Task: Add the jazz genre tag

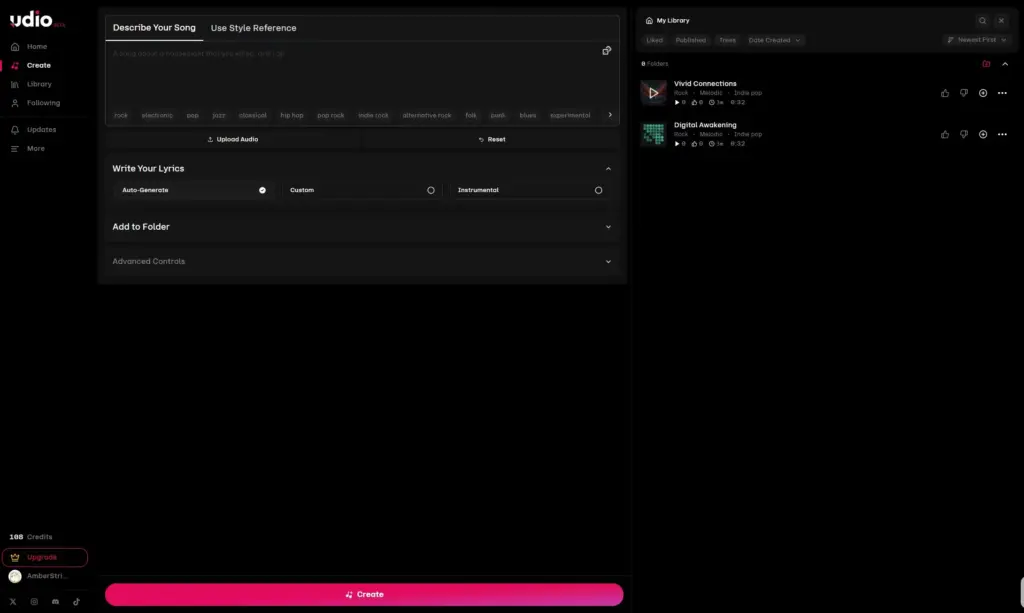Action: click(x=219, y=116)
